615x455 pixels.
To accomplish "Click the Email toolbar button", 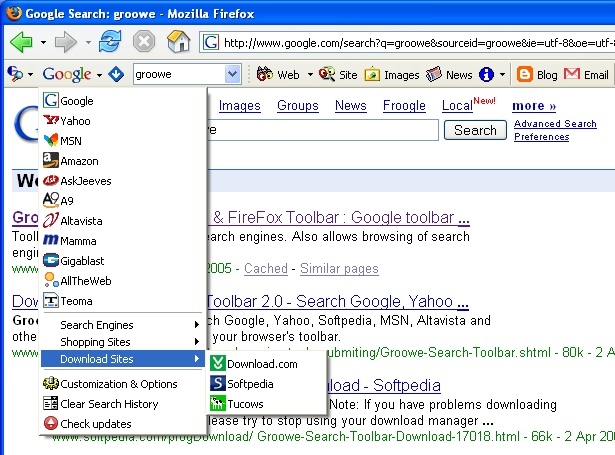I will tap(586, 75).
